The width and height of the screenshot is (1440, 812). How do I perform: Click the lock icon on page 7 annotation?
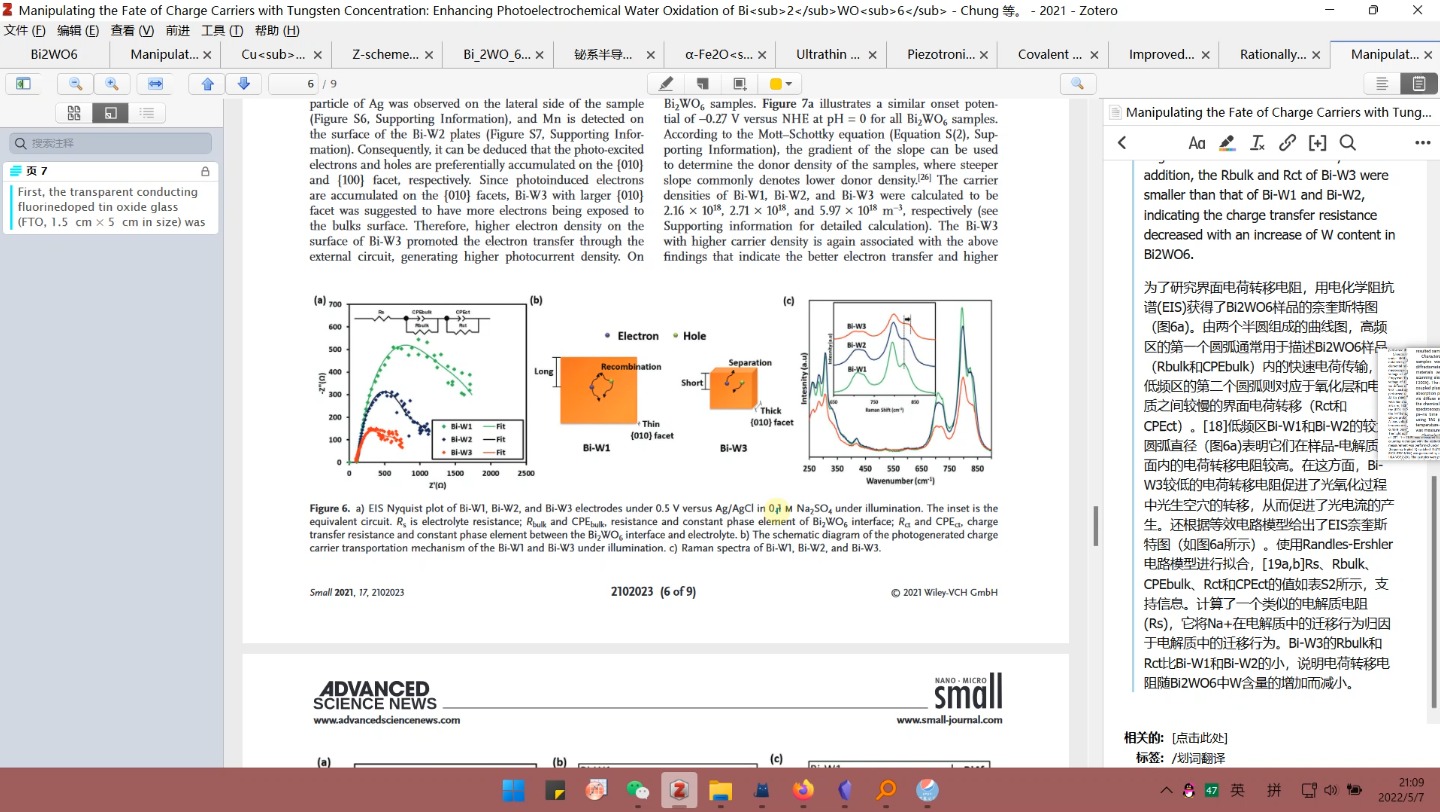pyautogui.click(x=205, y=171)
